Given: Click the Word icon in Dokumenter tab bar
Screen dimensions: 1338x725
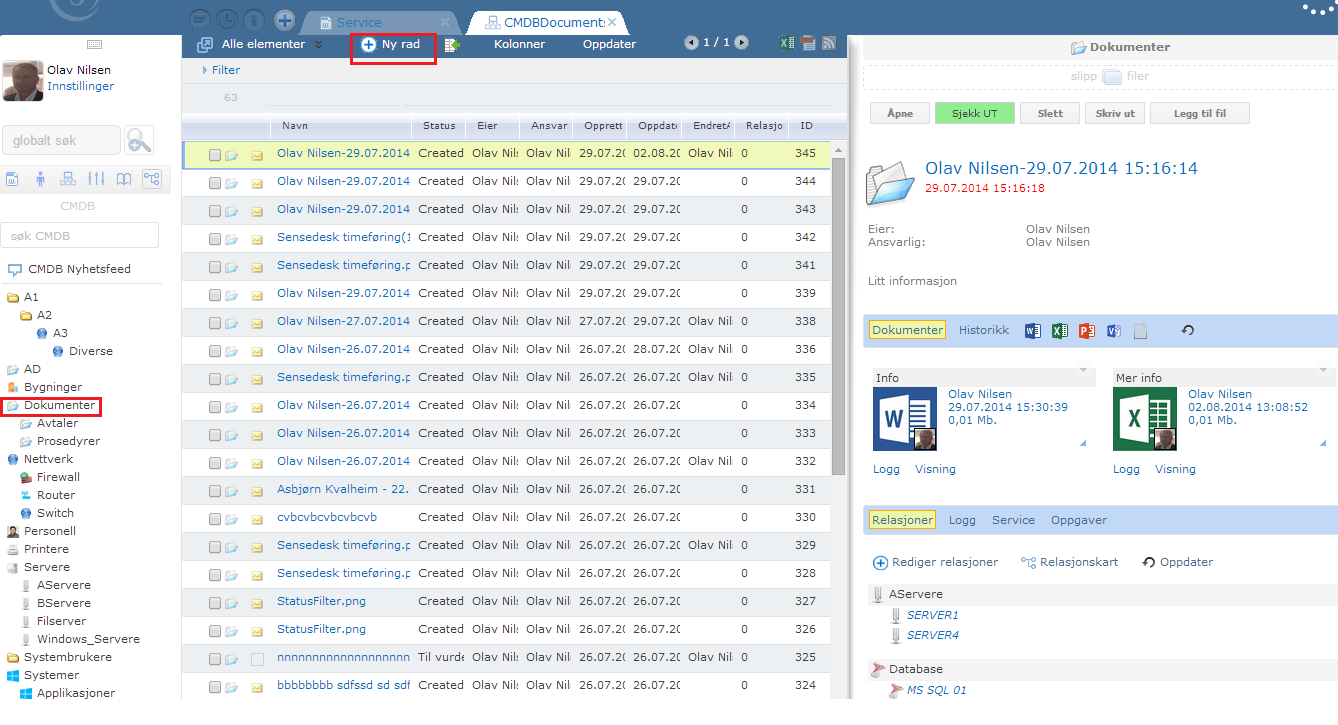Looking at the screenshot, I should (1033, 331).
